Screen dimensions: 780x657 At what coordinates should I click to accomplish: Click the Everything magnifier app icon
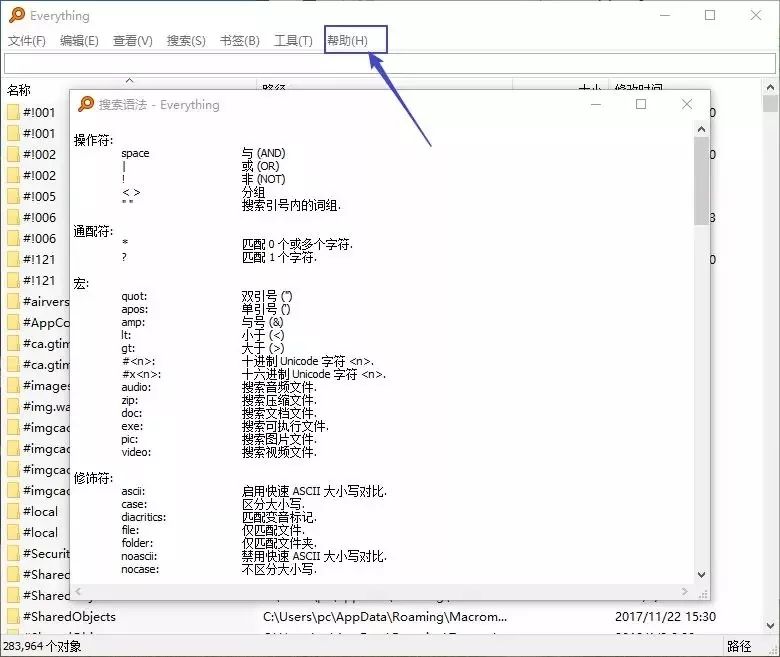[x=16, y=15]
